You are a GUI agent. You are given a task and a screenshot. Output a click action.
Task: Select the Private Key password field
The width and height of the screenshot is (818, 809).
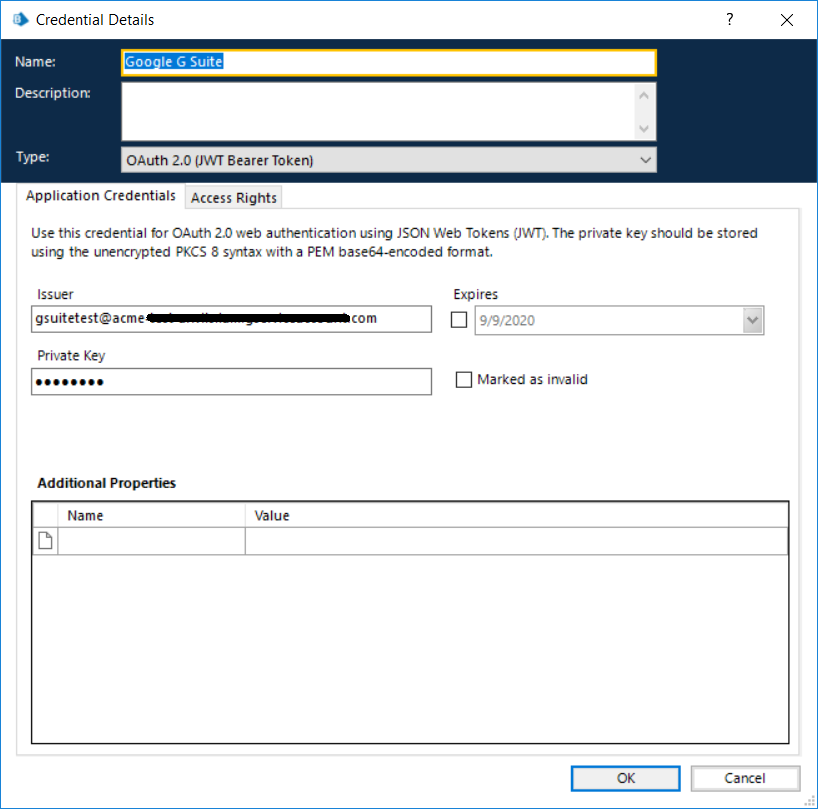(231, 382)
